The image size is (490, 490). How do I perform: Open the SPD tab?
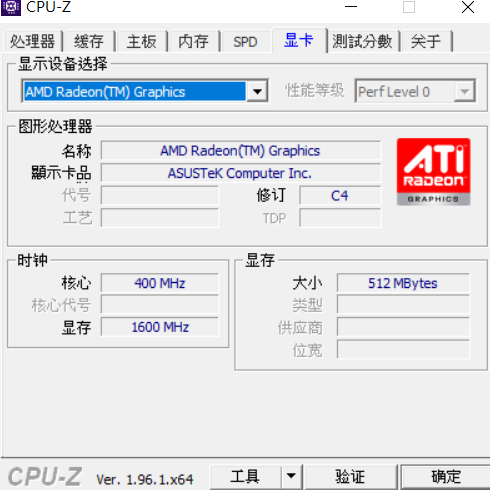(245, 41)
